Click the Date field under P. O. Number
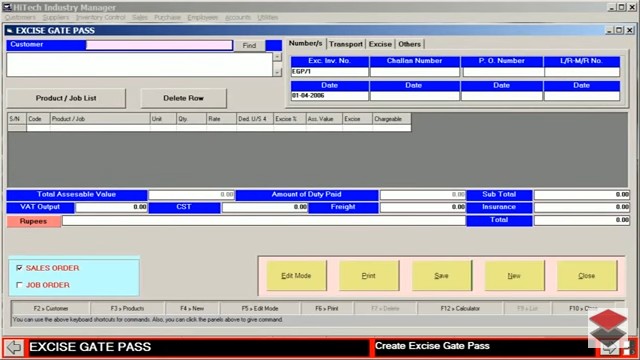Viewport: 640px width, 360px height. [x=502, y=96]
